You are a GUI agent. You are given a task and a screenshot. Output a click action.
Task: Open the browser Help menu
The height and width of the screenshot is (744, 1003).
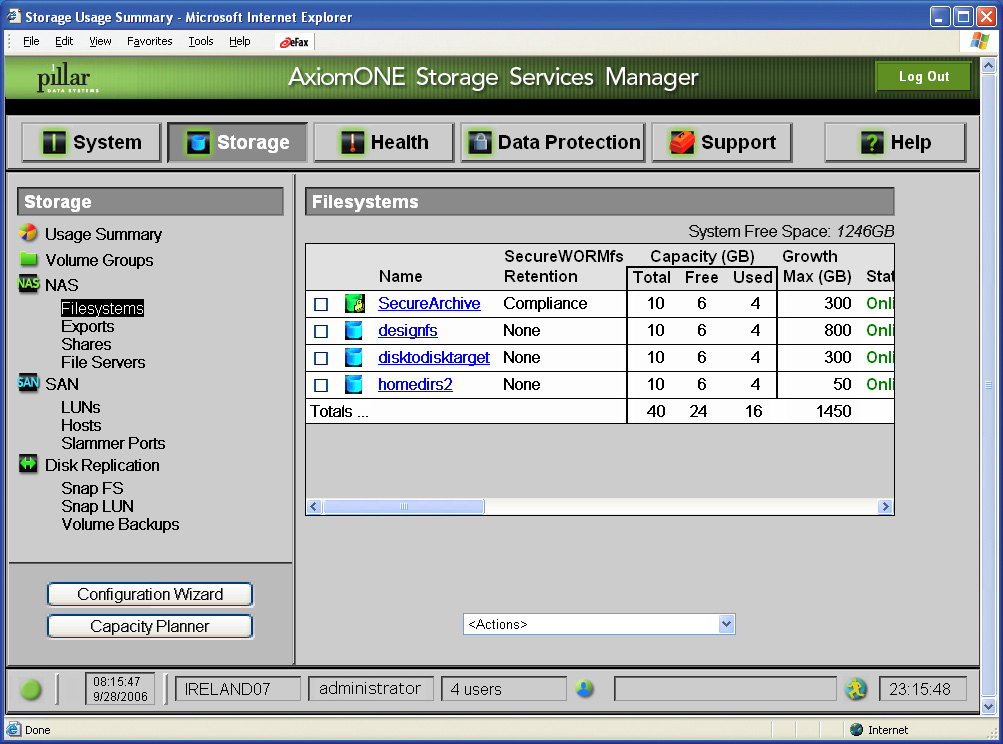pos(240,42)
